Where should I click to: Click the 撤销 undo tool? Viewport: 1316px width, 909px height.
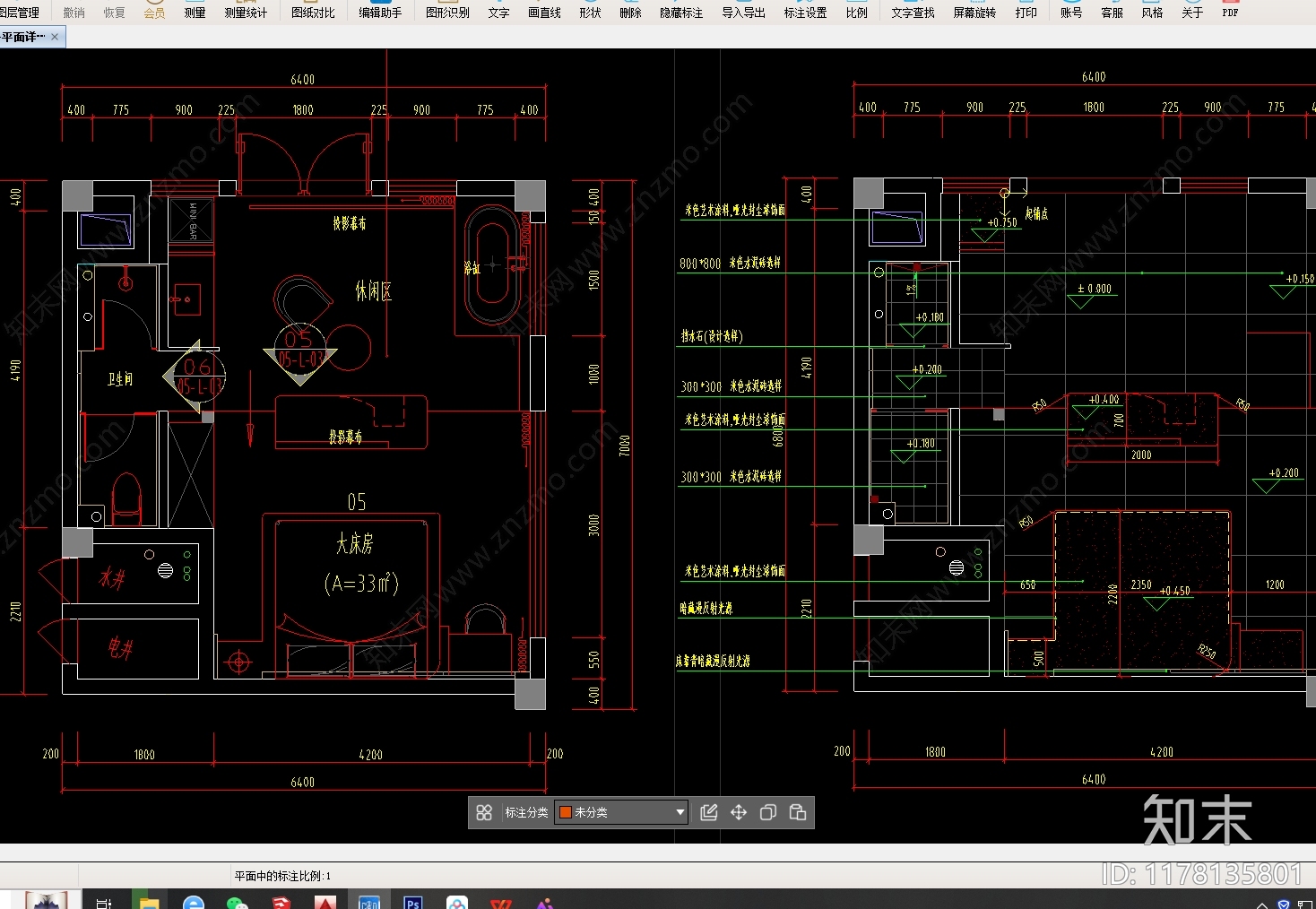(74, 13)
